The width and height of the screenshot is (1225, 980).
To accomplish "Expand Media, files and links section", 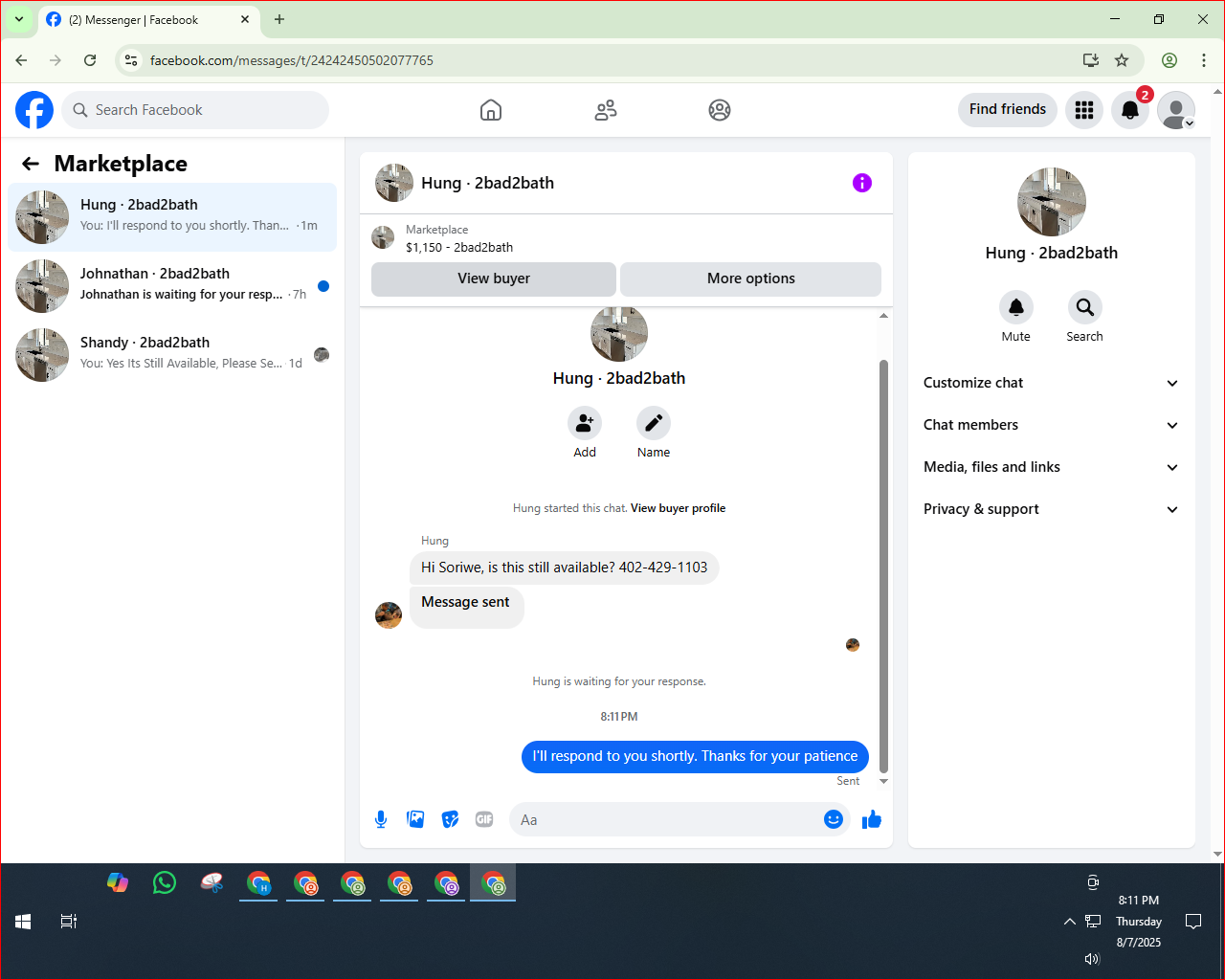I will click(x=1051, y=467).
